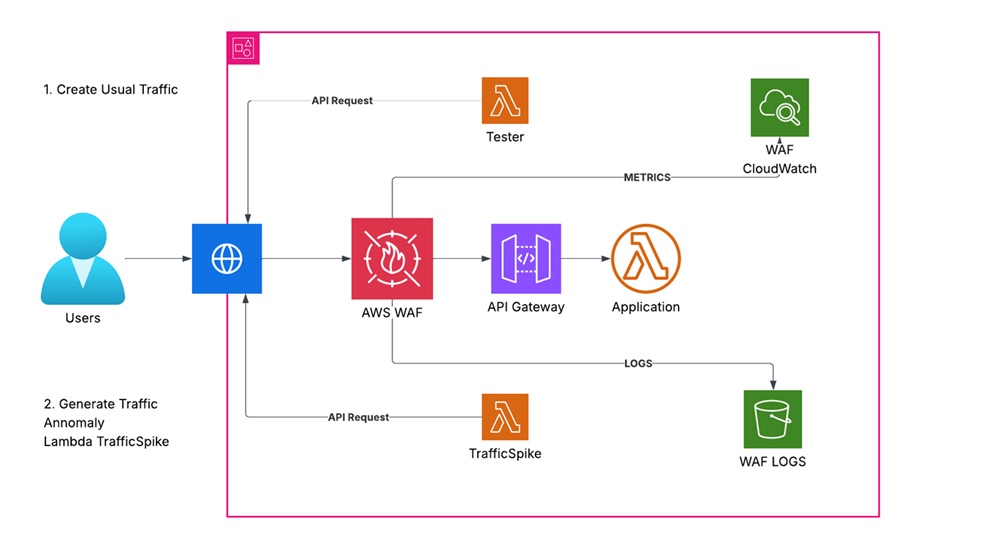Click the WAF LOGS bucket icon
Viewport: 997px width, 555px height.
774,419
